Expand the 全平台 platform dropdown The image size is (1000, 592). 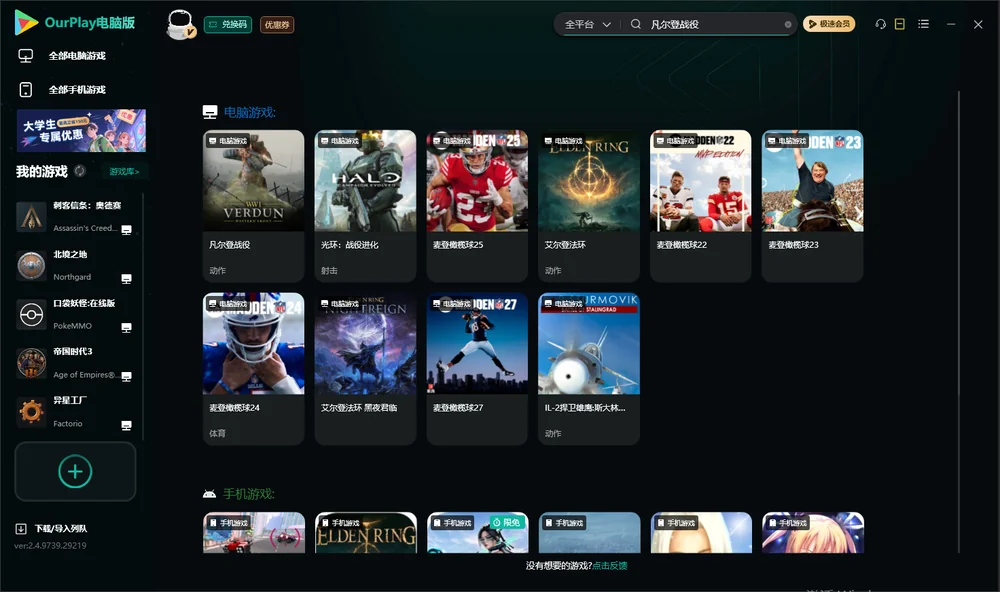click(587, 24)
